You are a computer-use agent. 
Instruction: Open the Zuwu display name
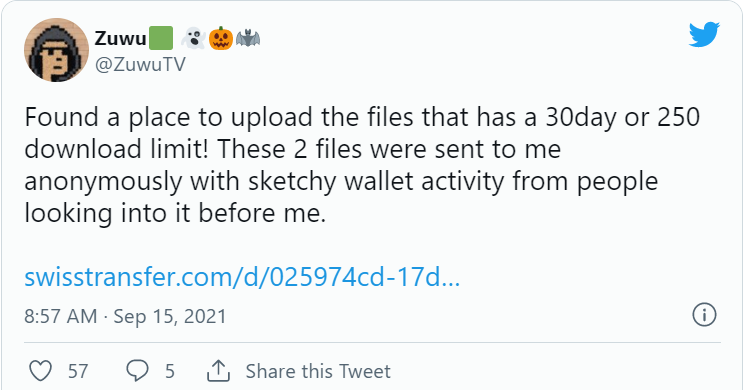coord(120,39)
